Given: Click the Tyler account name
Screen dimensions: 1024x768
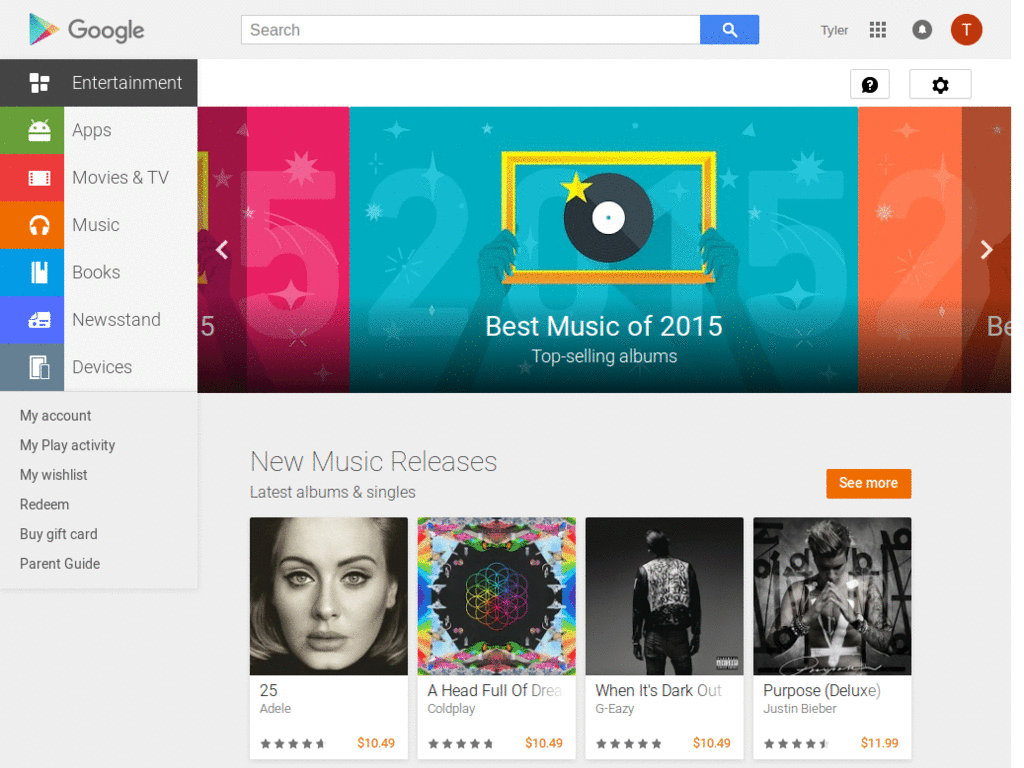Looking at the screenshot, I should click(x=834, y=31).
